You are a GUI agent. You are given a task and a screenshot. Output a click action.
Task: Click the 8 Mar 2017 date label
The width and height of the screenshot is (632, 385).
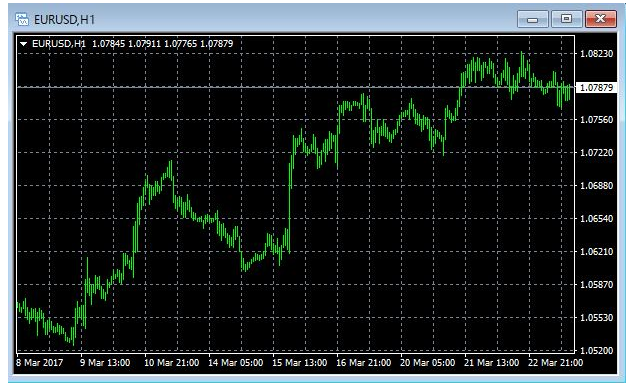point(40,363)
